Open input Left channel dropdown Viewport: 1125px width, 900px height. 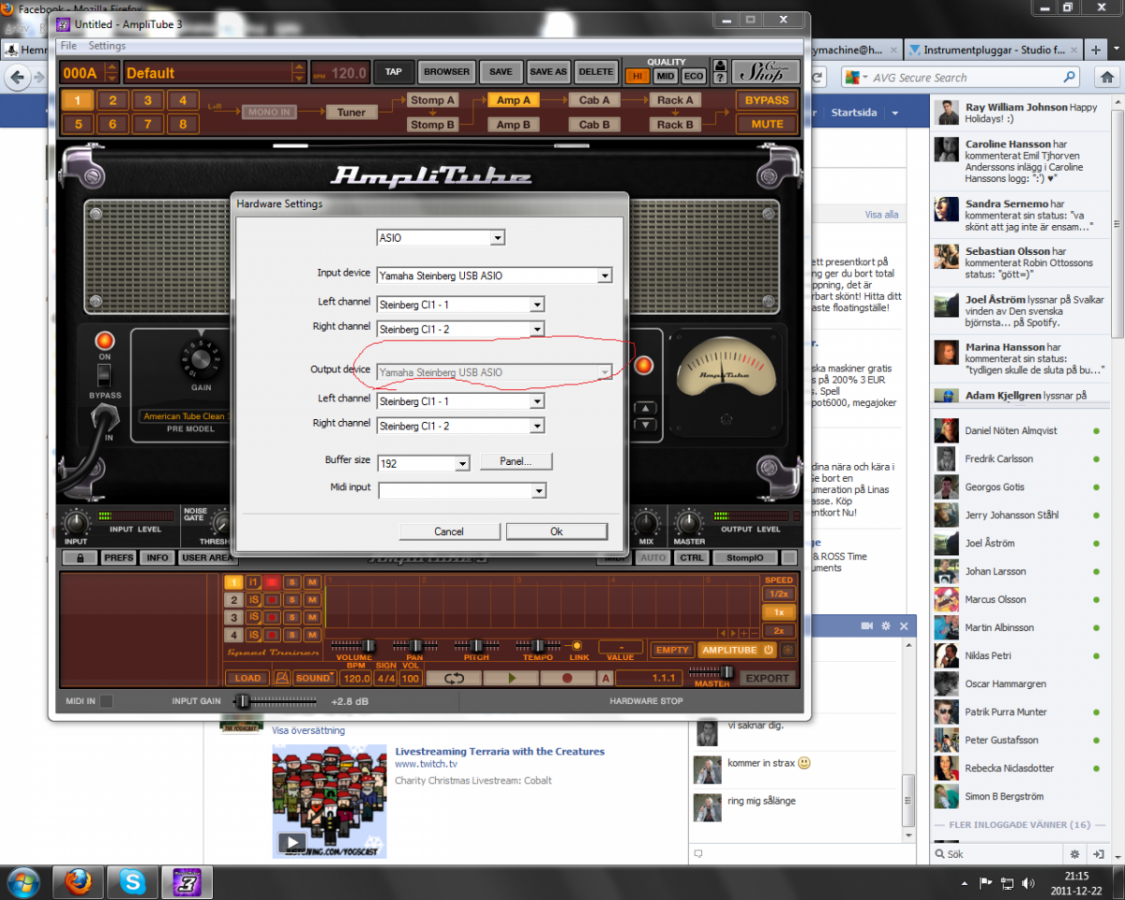click(537, 305)
